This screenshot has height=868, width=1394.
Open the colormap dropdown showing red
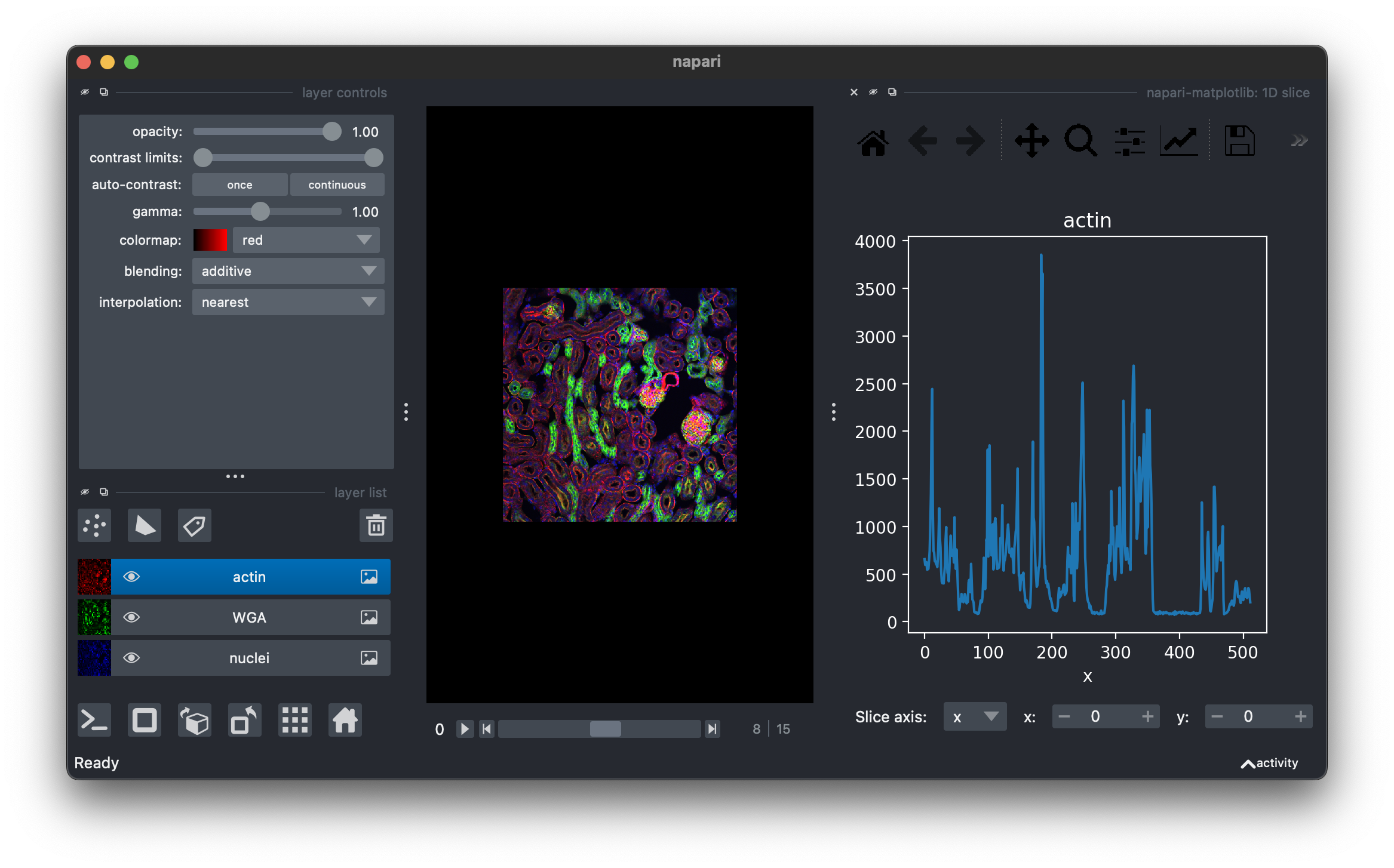tap(306, 240)
